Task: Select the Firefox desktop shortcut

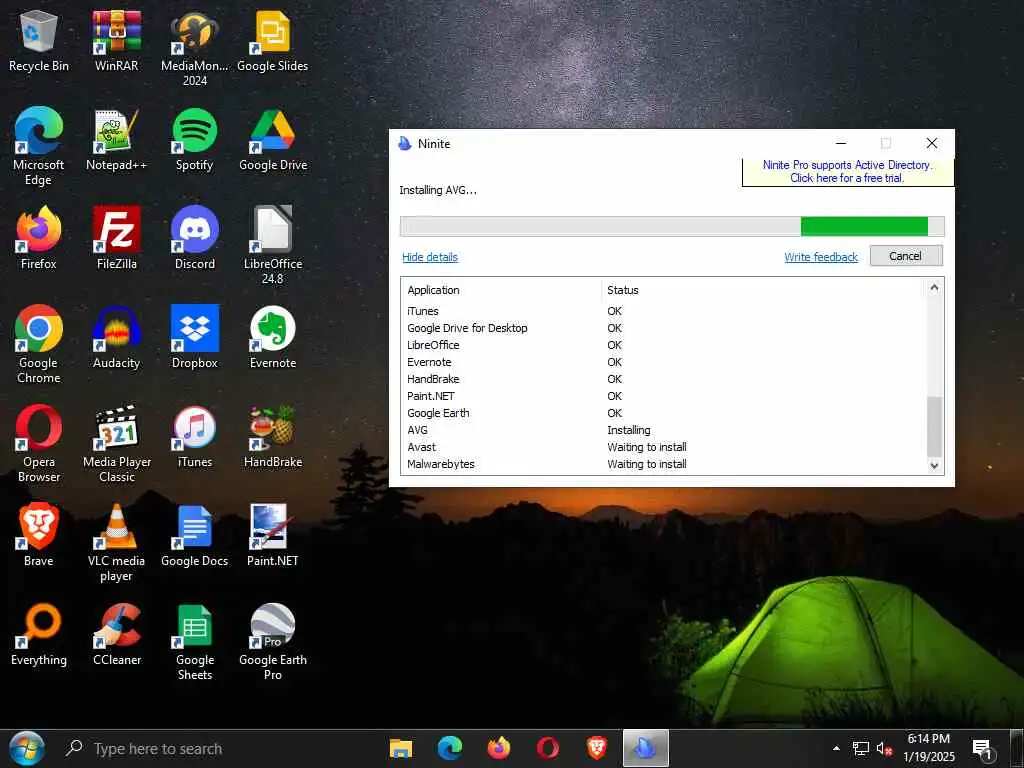Action: [39, 239]
